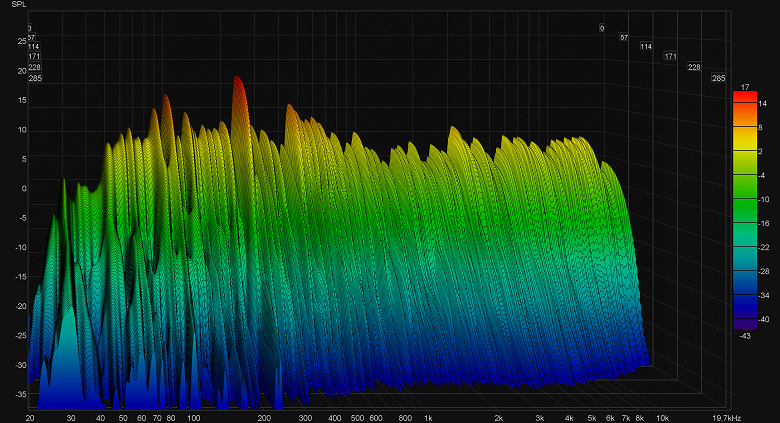
Task: Click the 10k frequency axis label
Action: (x=662, y=418)
